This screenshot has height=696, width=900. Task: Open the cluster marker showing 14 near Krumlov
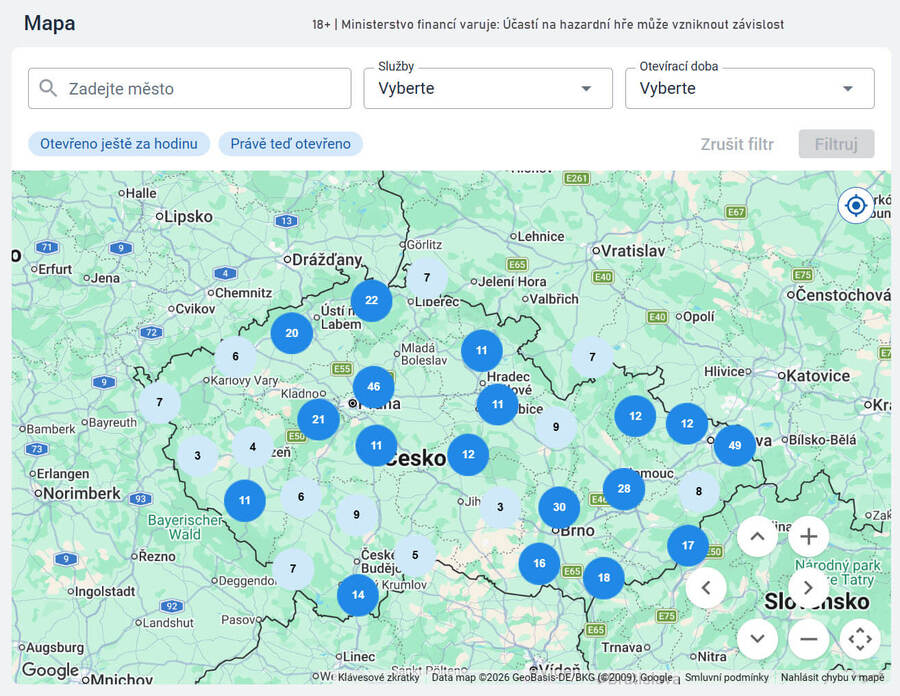click(x=358, y=595)
